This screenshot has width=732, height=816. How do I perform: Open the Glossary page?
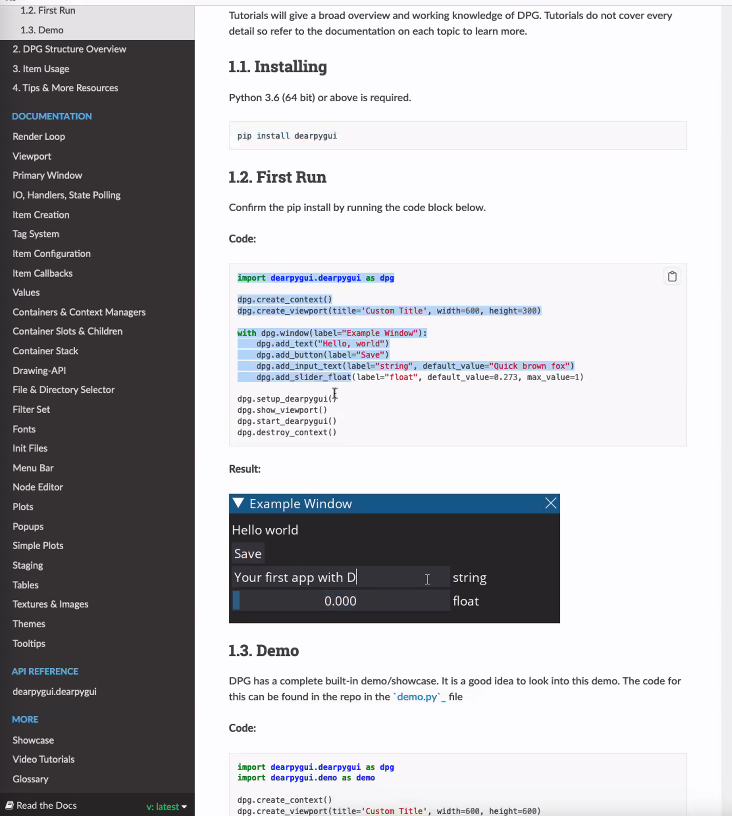[30, 779]
